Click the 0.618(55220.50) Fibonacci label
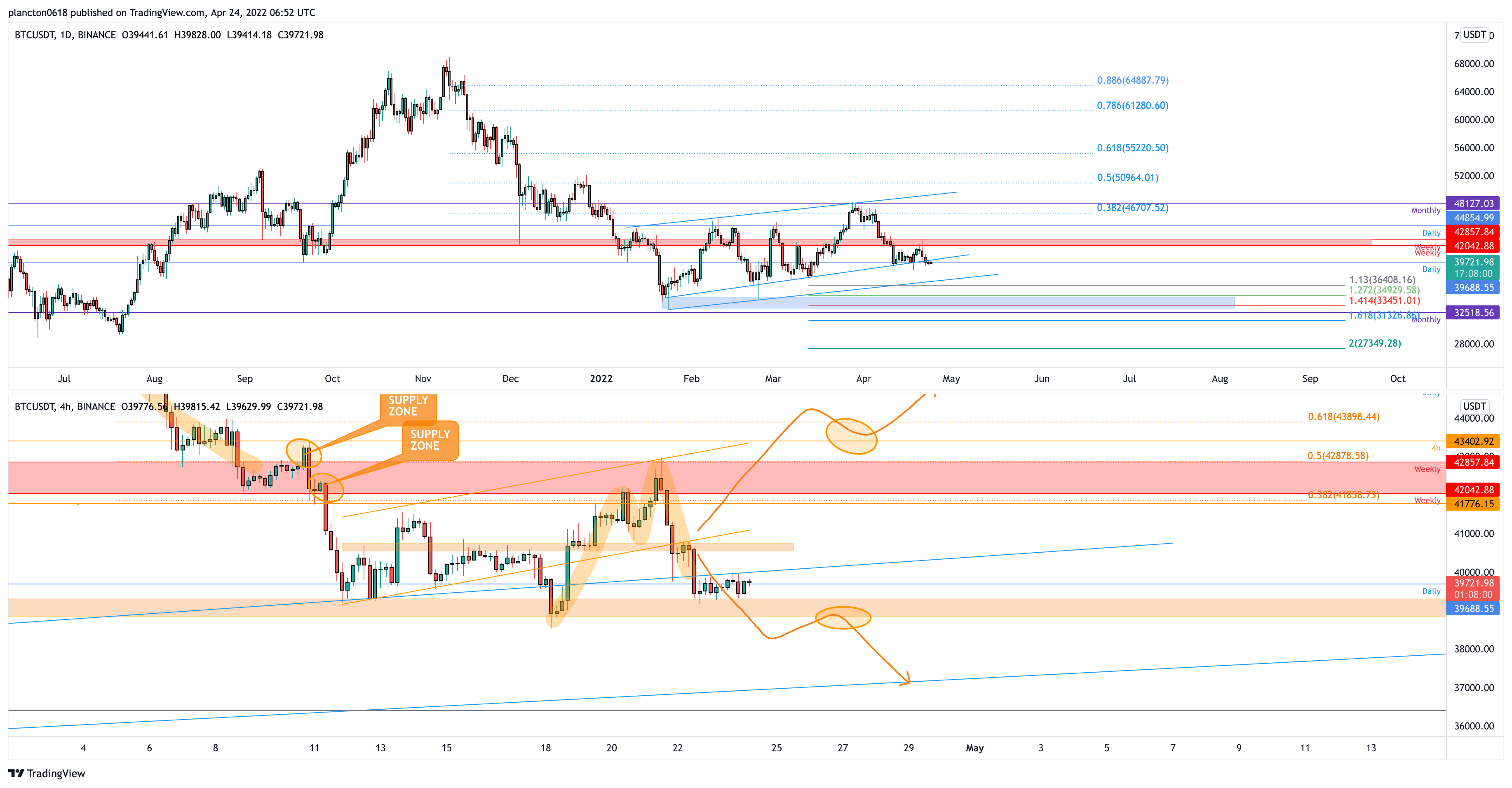The image size is (1512, 788). pyautogui.click(x=1133, y=148)
